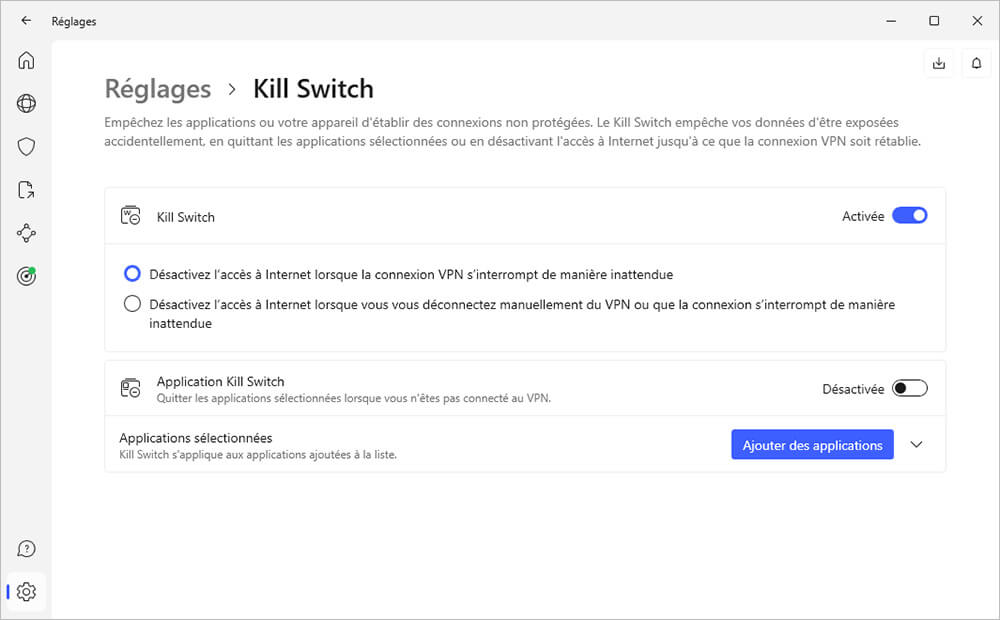The image size is (1000, 620).
Task: Go to Réglages breadcrumb link
Action: pos(158,89)
